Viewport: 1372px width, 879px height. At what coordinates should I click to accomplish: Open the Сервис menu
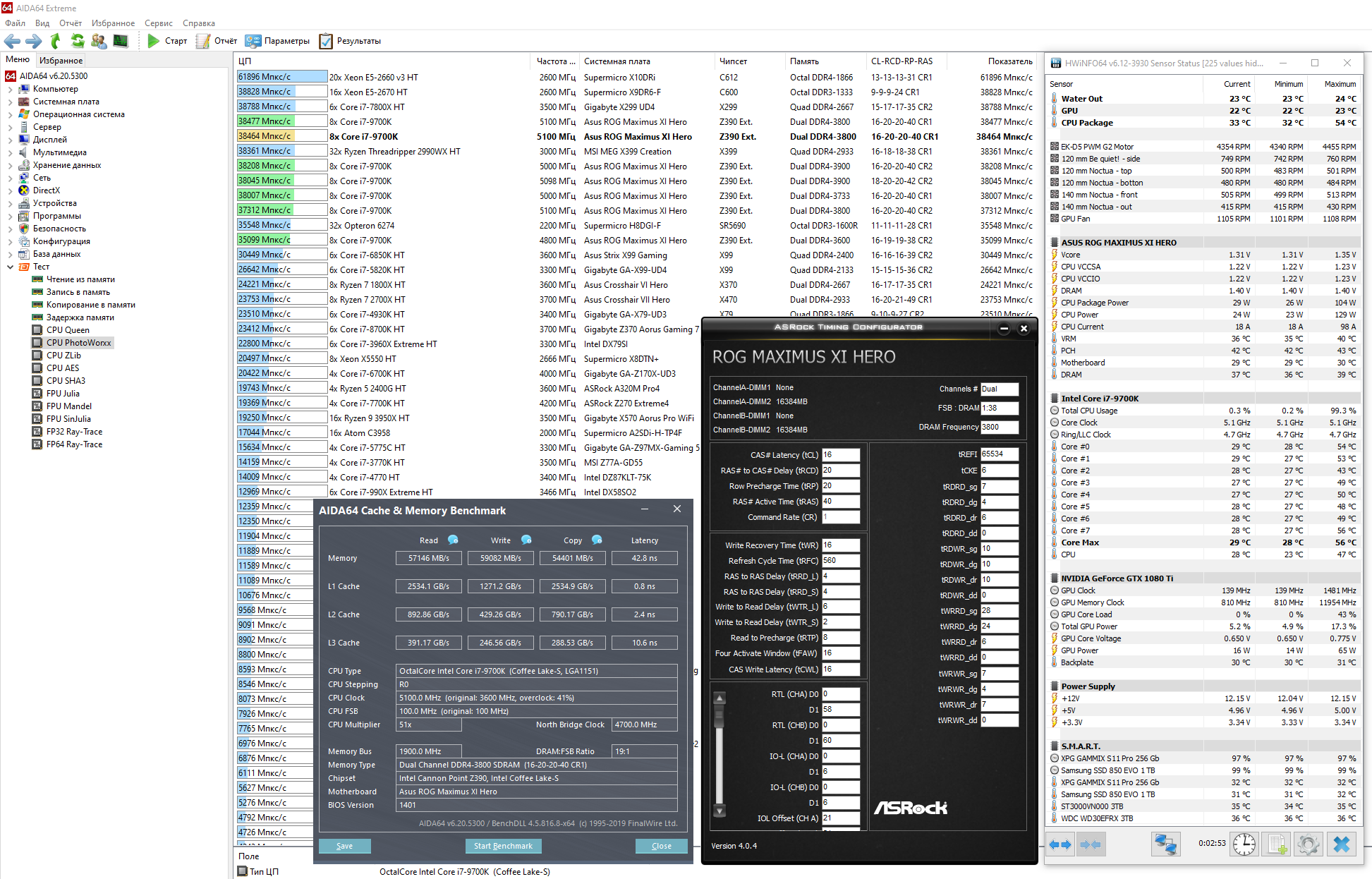click(x=159, y=23)
